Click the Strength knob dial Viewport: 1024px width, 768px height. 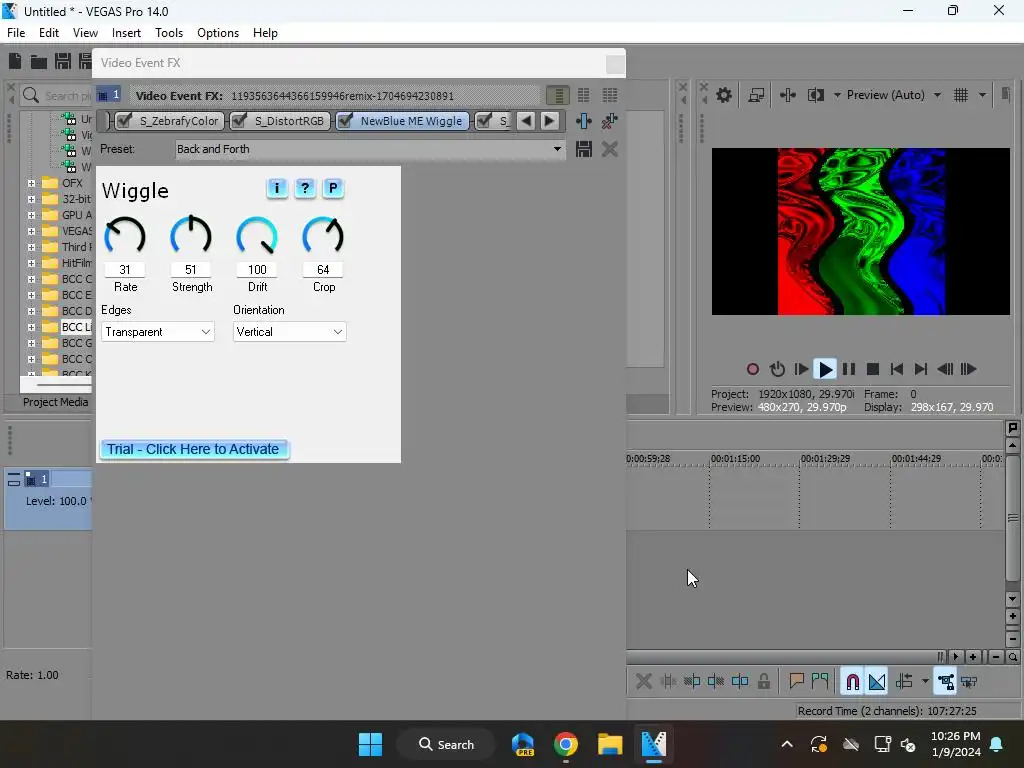point(191,236)
